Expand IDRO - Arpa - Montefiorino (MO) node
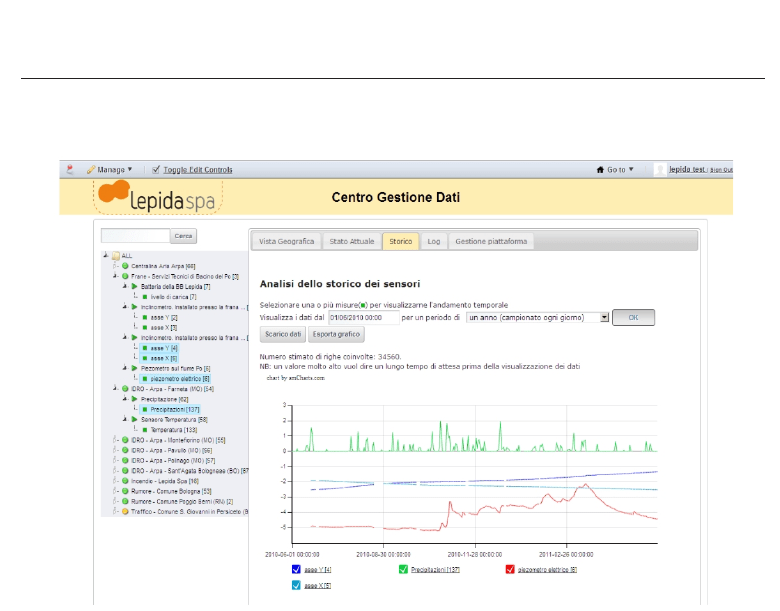Screen dimensions: 780x611 (115, 440)
